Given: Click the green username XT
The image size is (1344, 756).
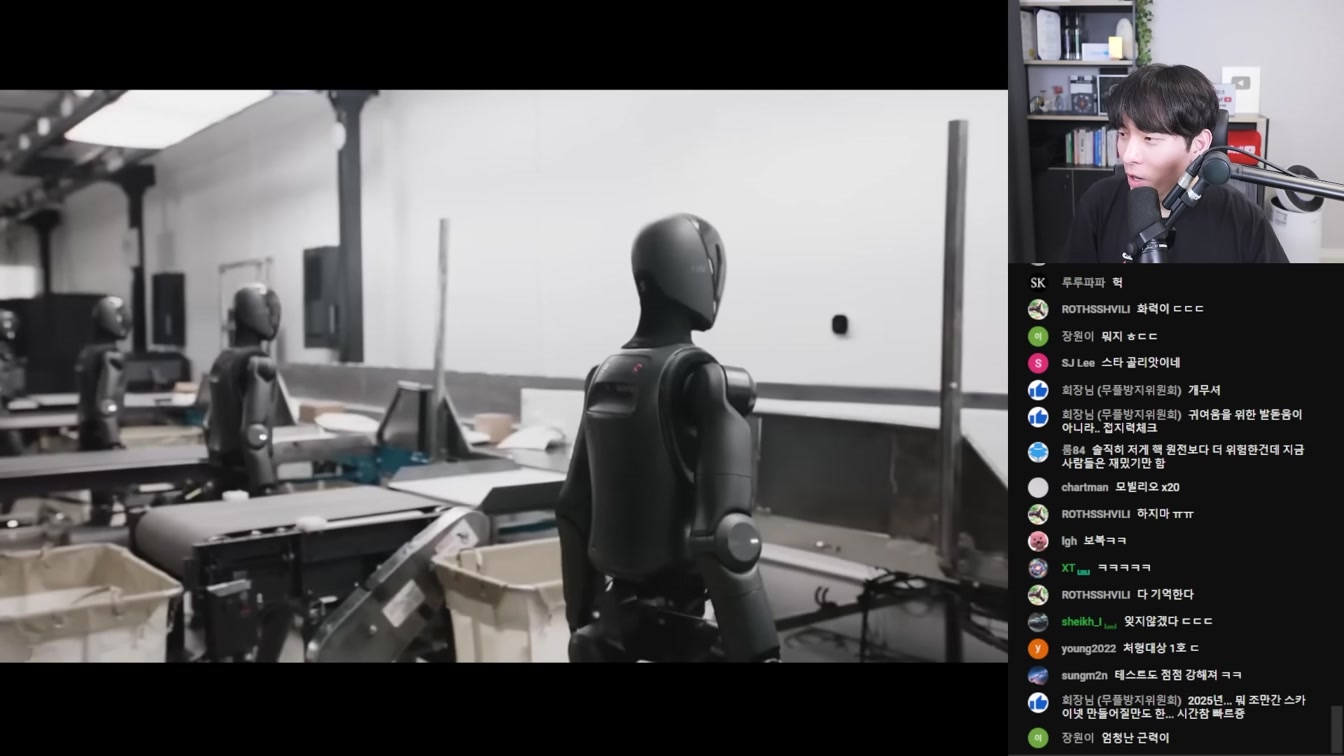Looking at the screenshot, I should pyautogui.click(x=1068, y=568).
